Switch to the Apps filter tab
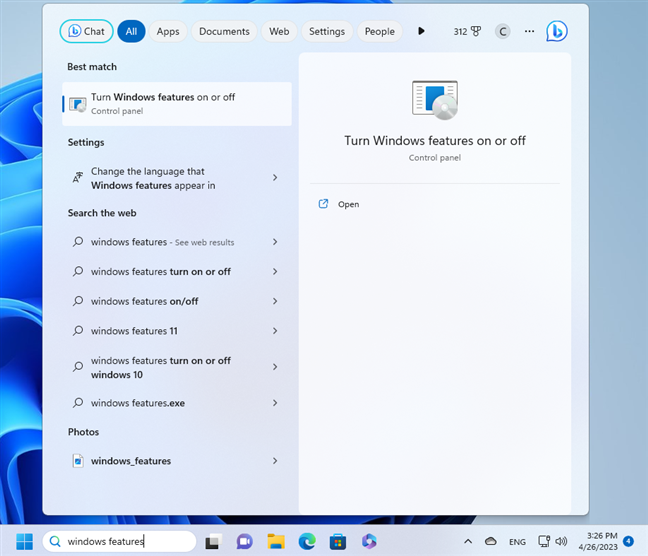 point(168,31)
